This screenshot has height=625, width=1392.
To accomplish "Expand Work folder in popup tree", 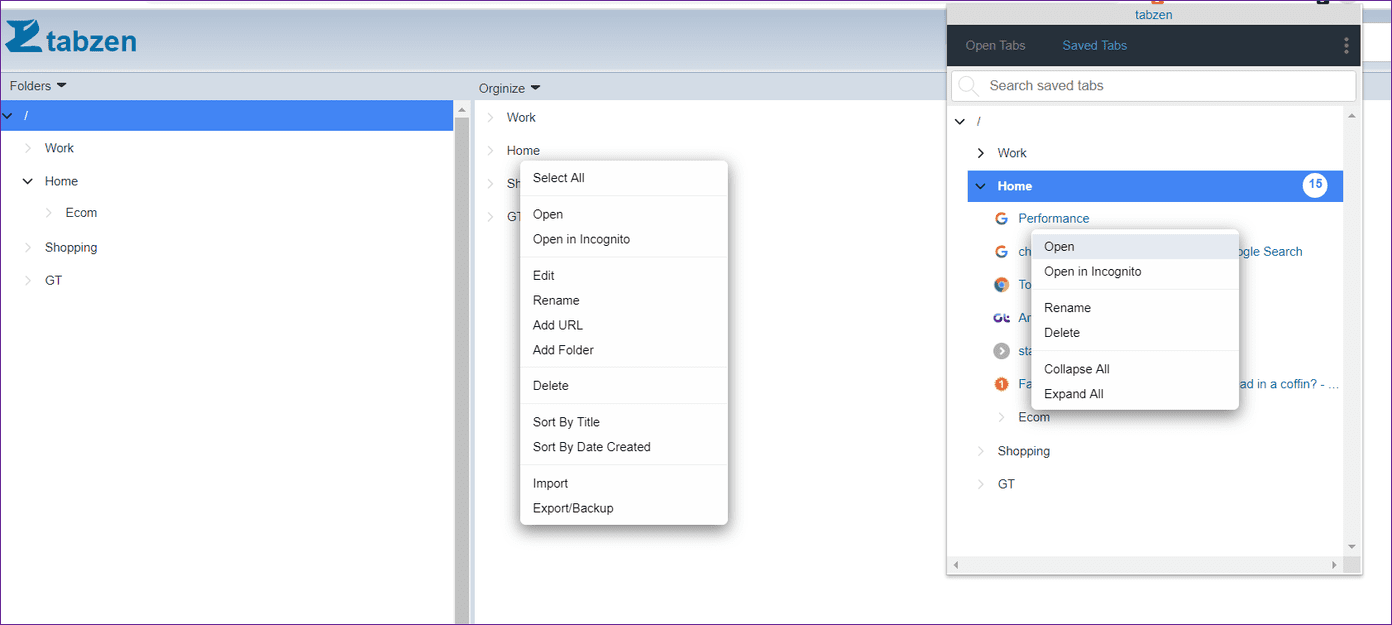I will coord(981,153).
